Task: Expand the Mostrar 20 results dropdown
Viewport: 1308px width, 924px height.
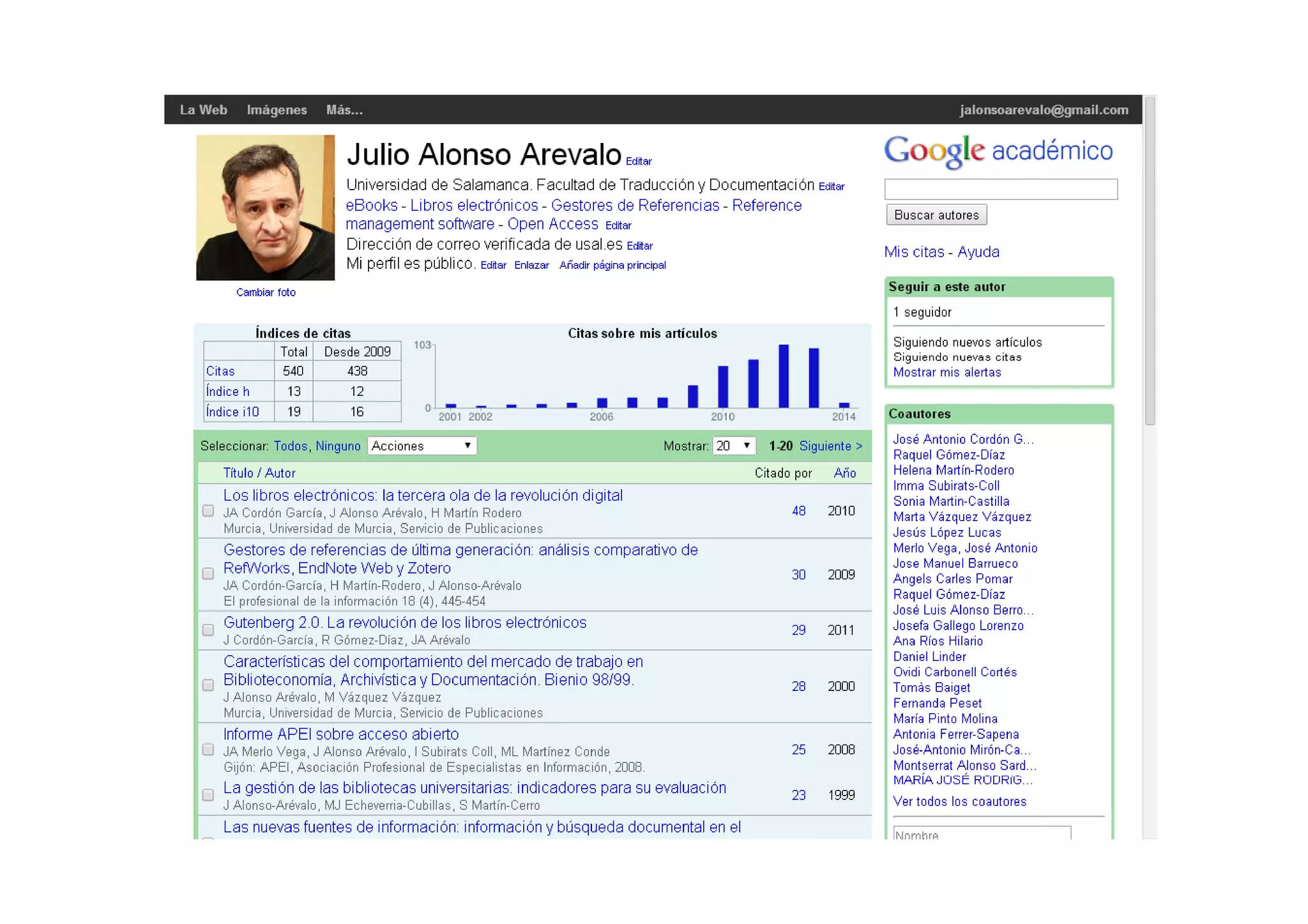Action: (x=734, y=446)
